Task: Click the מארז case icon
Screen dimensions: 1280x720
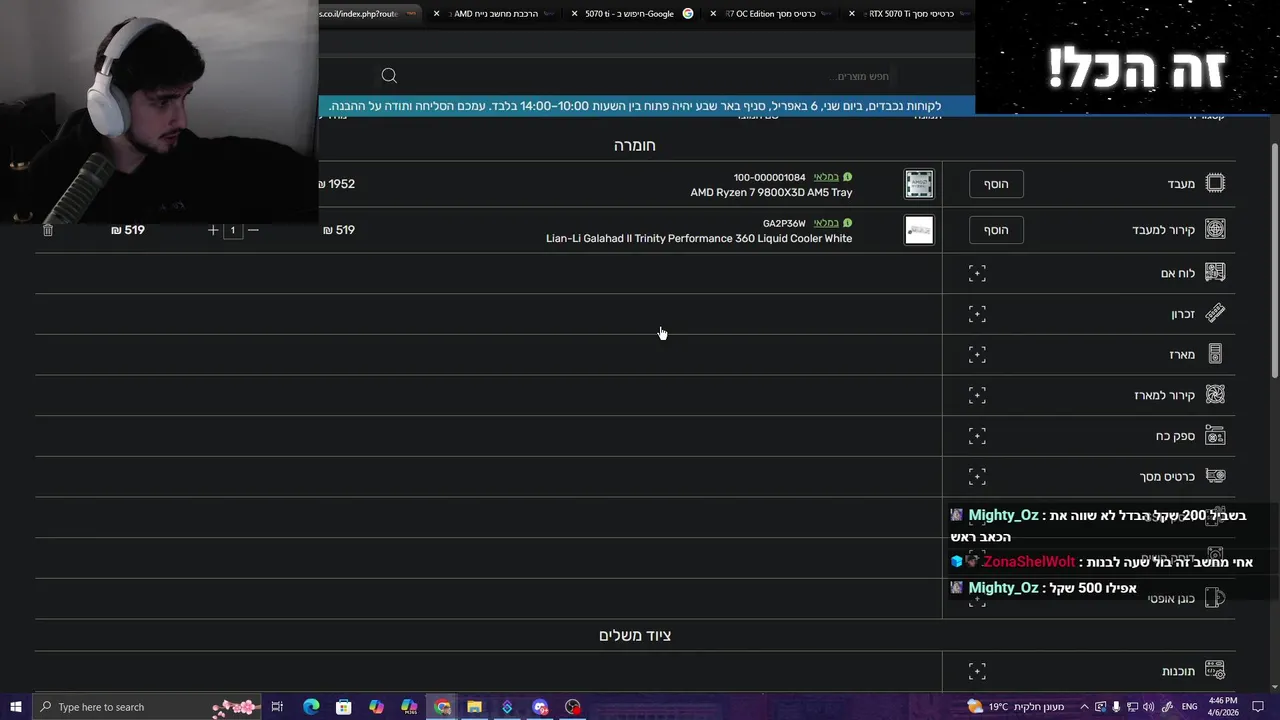Action: pyautogui.click(x=1215, y=354)
